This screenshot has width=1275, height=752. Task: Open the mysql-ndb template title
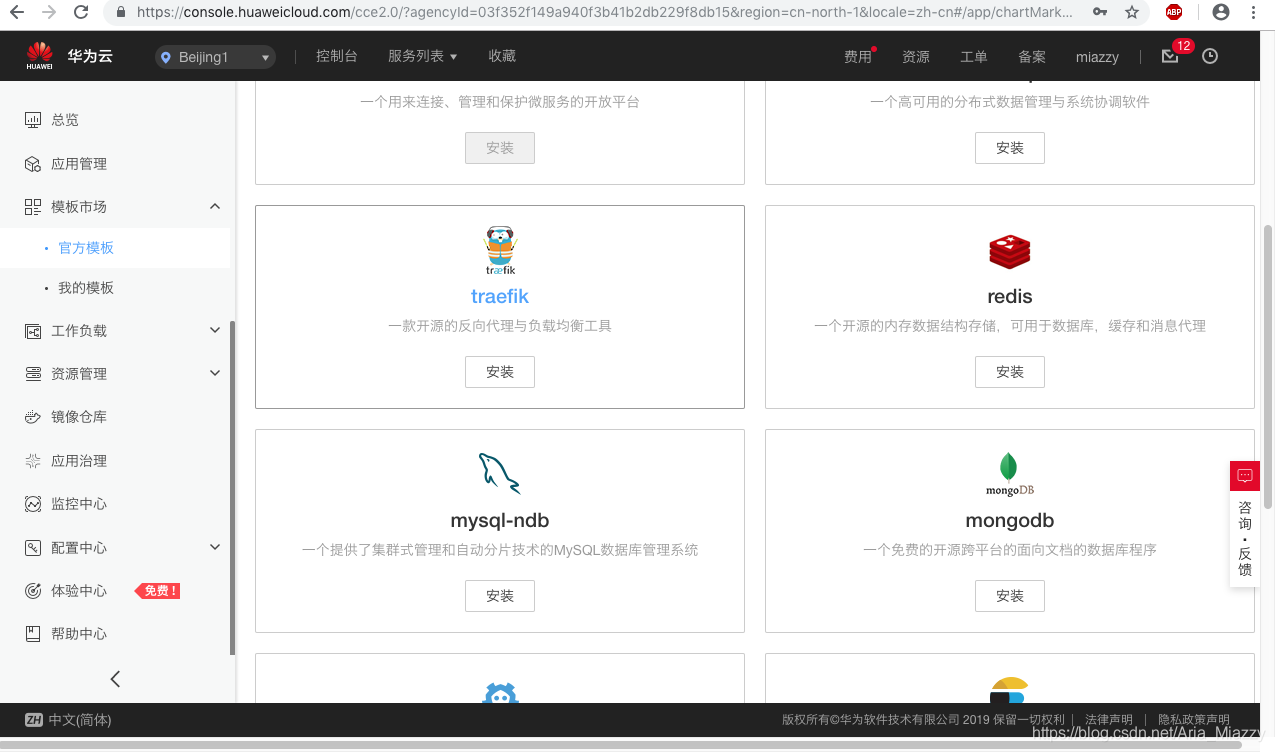point(500,521)
